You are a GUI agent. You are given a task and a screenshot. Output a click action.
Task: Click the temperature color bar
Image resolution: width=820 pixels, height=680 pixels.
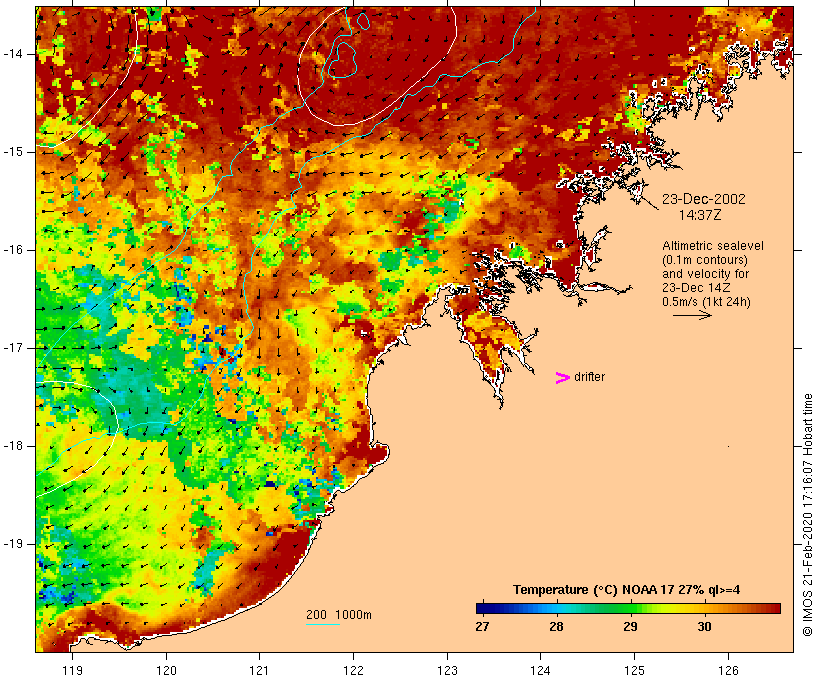pyautogui.click(x=628, y=608)
